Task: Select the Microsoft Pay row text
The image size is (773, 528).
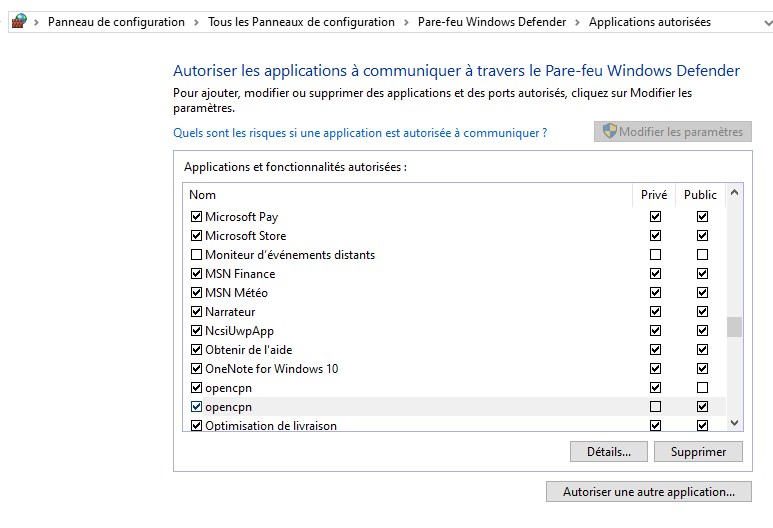Action: [x=242, y=217]
